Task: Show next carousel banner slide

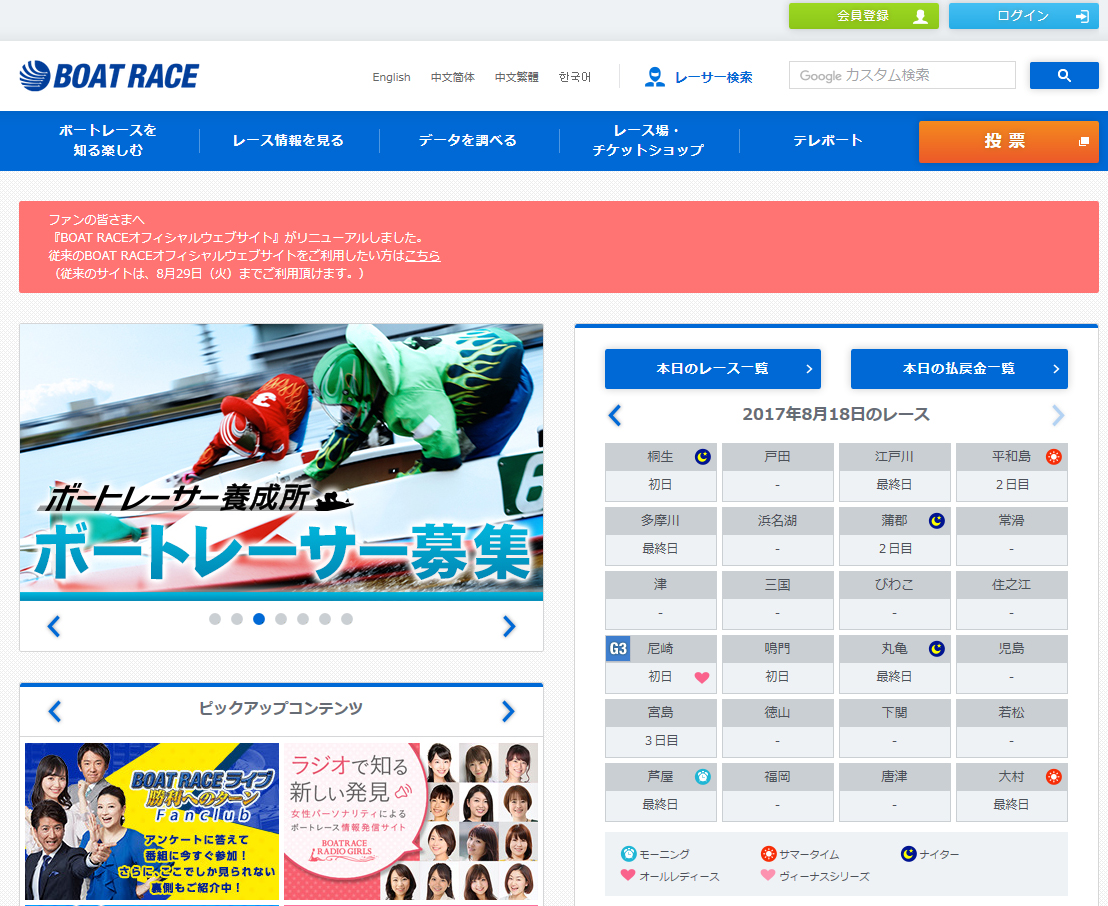Action: pyautogui.click(x=509, y=626)
